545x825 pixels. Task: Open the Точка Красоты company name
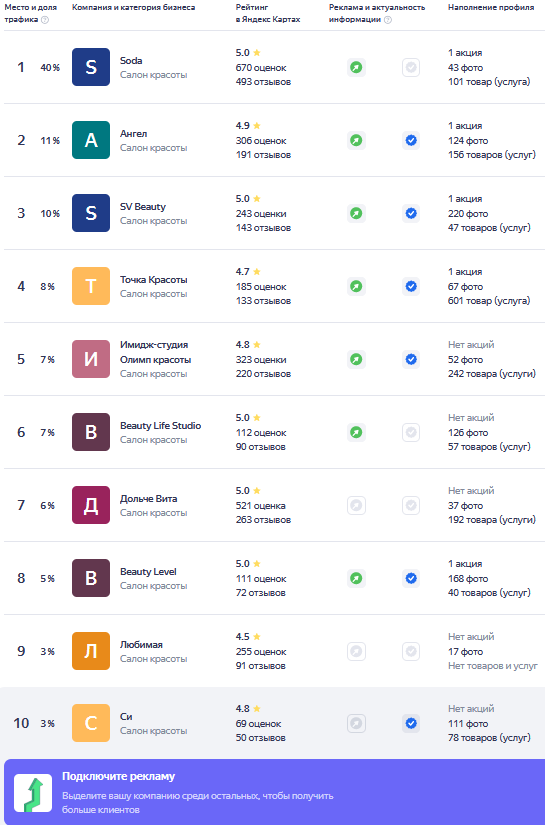[x=154, y=279]
